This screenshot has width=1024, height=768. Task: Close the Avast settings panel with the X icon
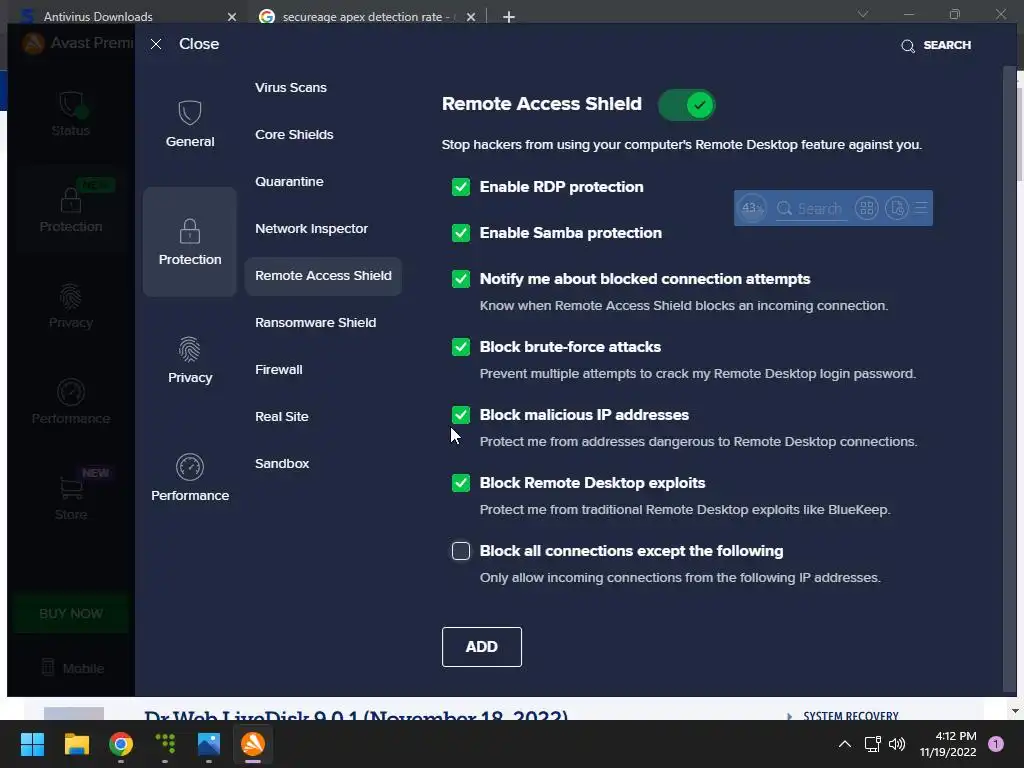pyautogui.click(x=156, y=44)
